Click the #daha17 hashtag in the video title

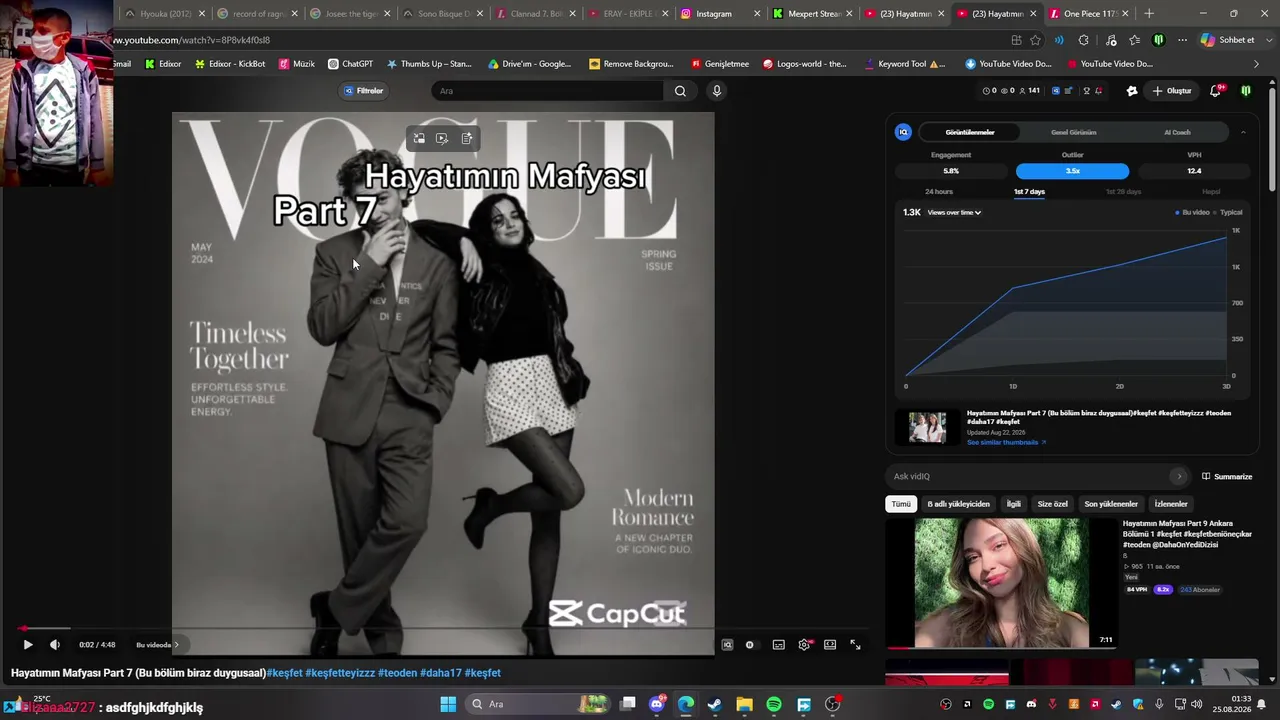tap(441, 673)
